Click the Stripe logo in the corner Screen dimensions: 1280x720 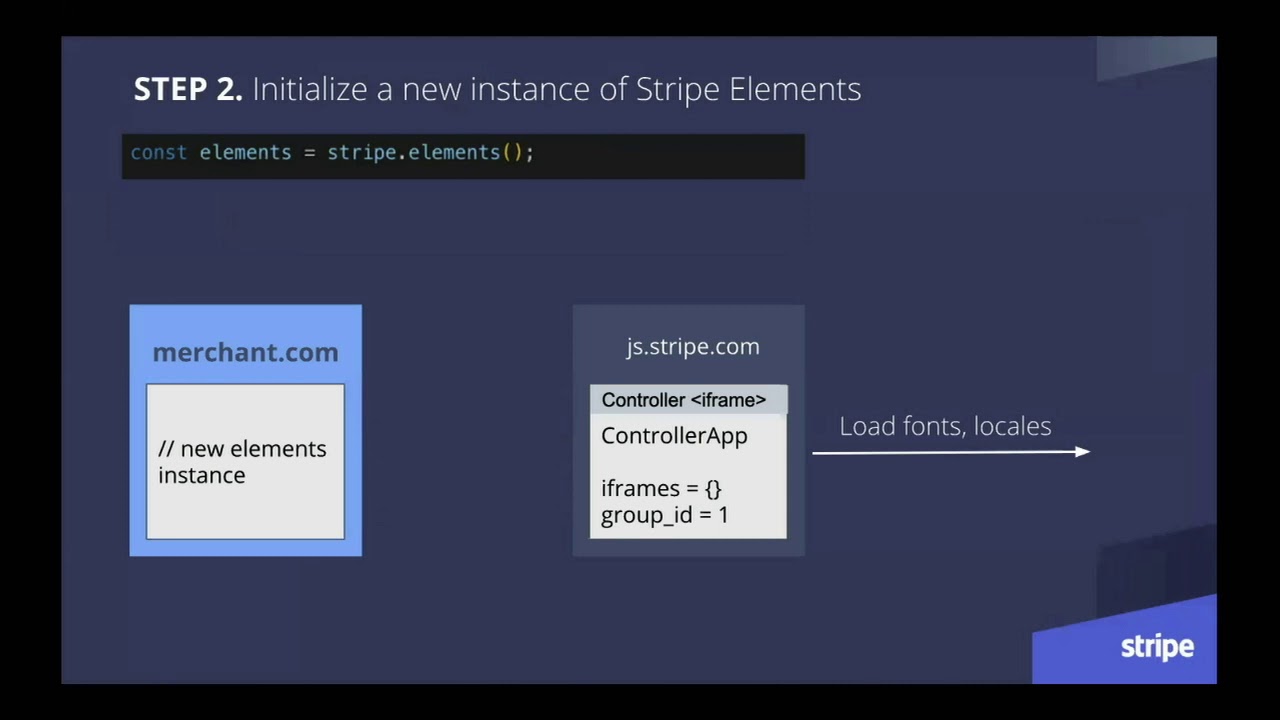tap(1157, 647)
